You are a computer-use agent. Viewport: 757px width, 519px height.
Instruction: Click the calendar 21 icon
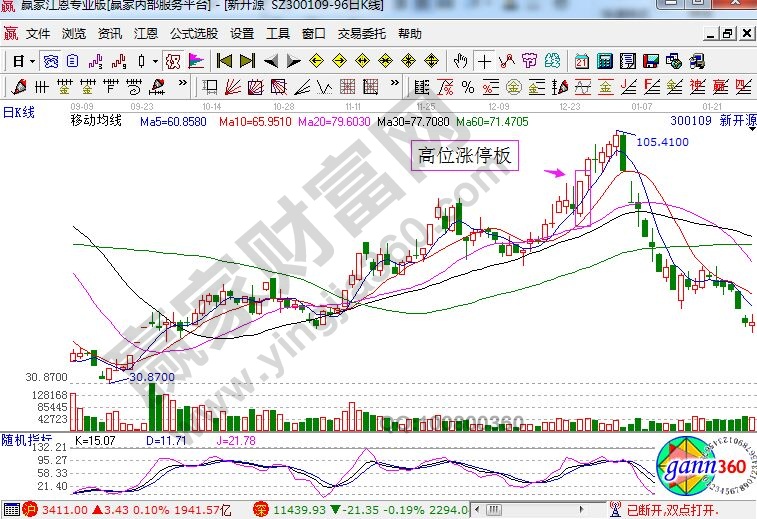(x=581, y=61)
